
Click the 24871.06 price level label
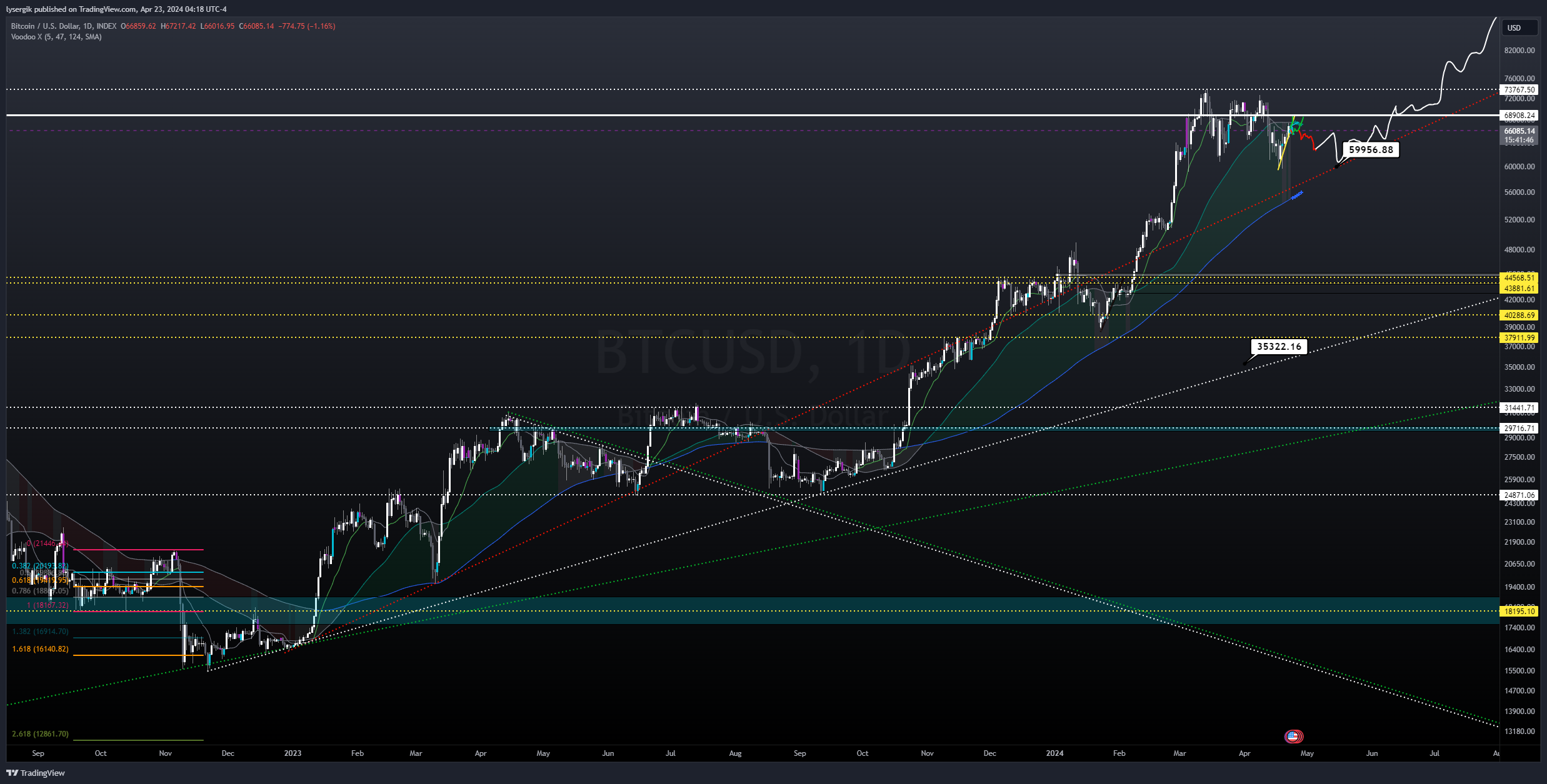[x=1519, y=495]
